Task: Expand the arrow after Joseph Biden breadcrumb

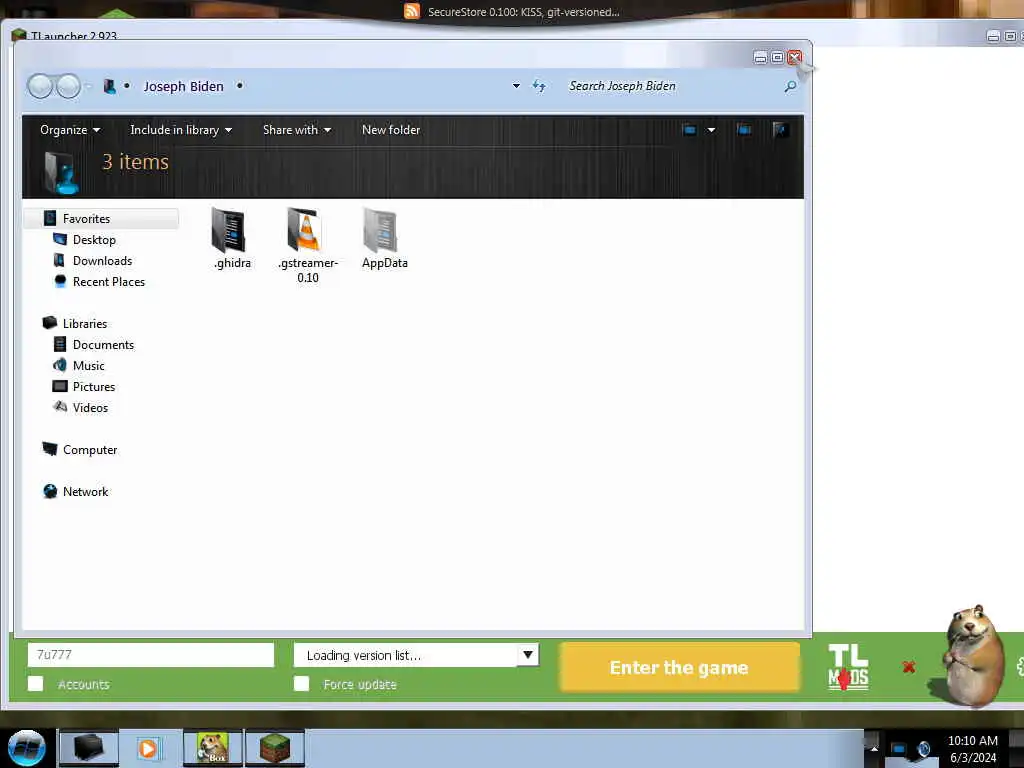Action: (240, 86)
